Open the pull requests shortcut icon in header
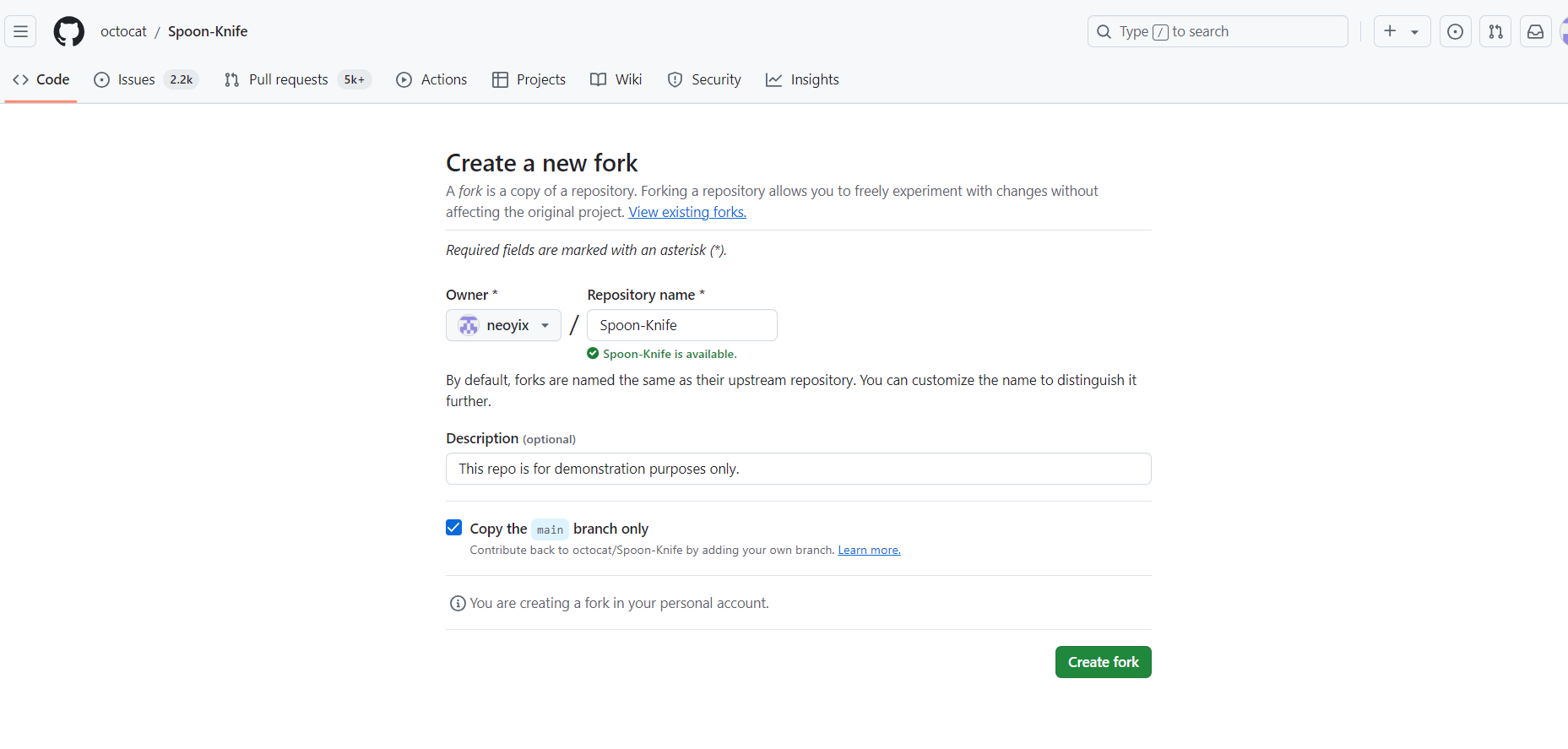The height and width of the screenshot is (749, 1568). pyautogui.click(x=1495, y=31)
